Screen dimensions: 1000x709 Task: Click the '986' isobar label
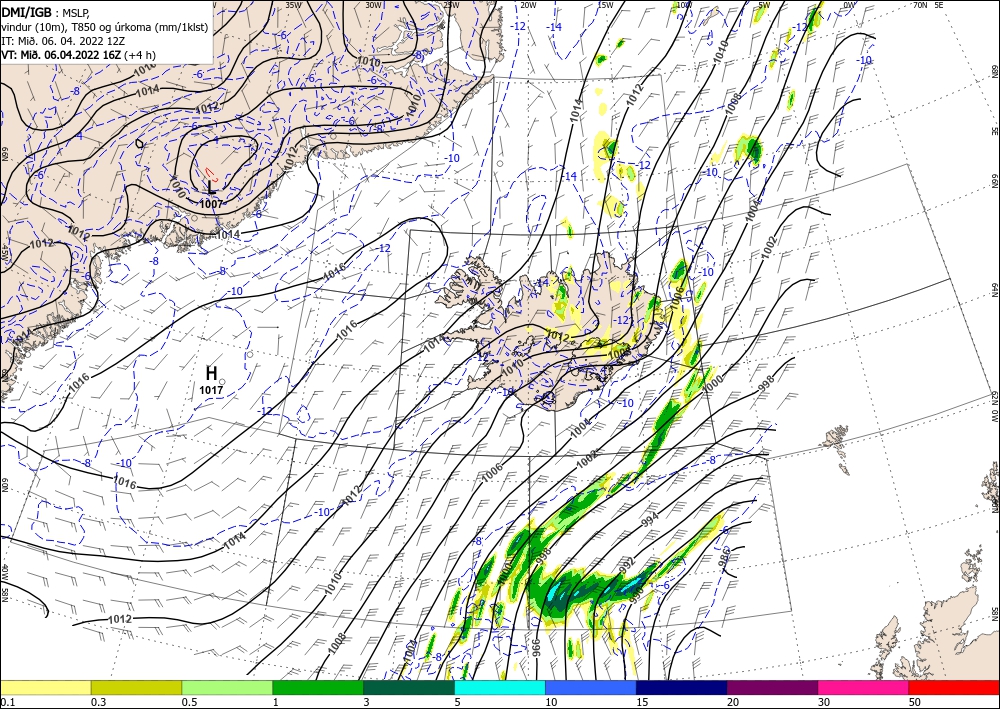click(724, 559)
